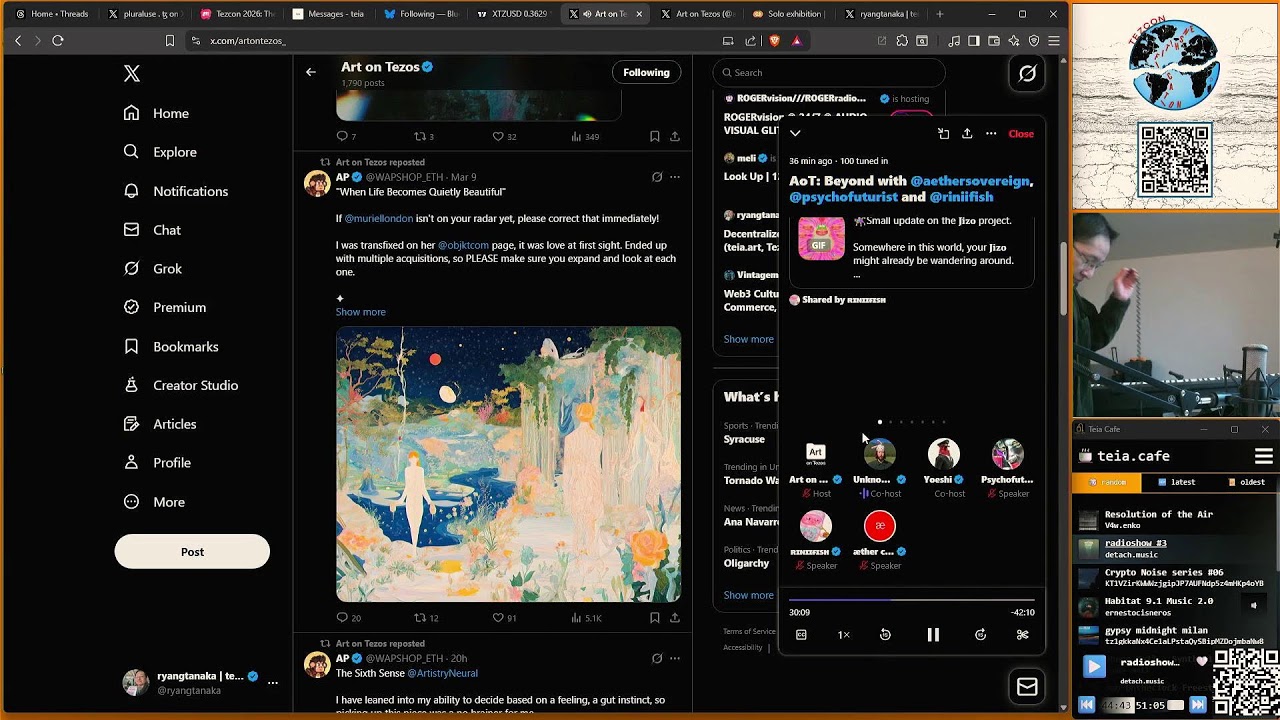This screenshot has height=720, width=1280.
Task: Toggle captions in the Space player
Action: tap(801, 635)
